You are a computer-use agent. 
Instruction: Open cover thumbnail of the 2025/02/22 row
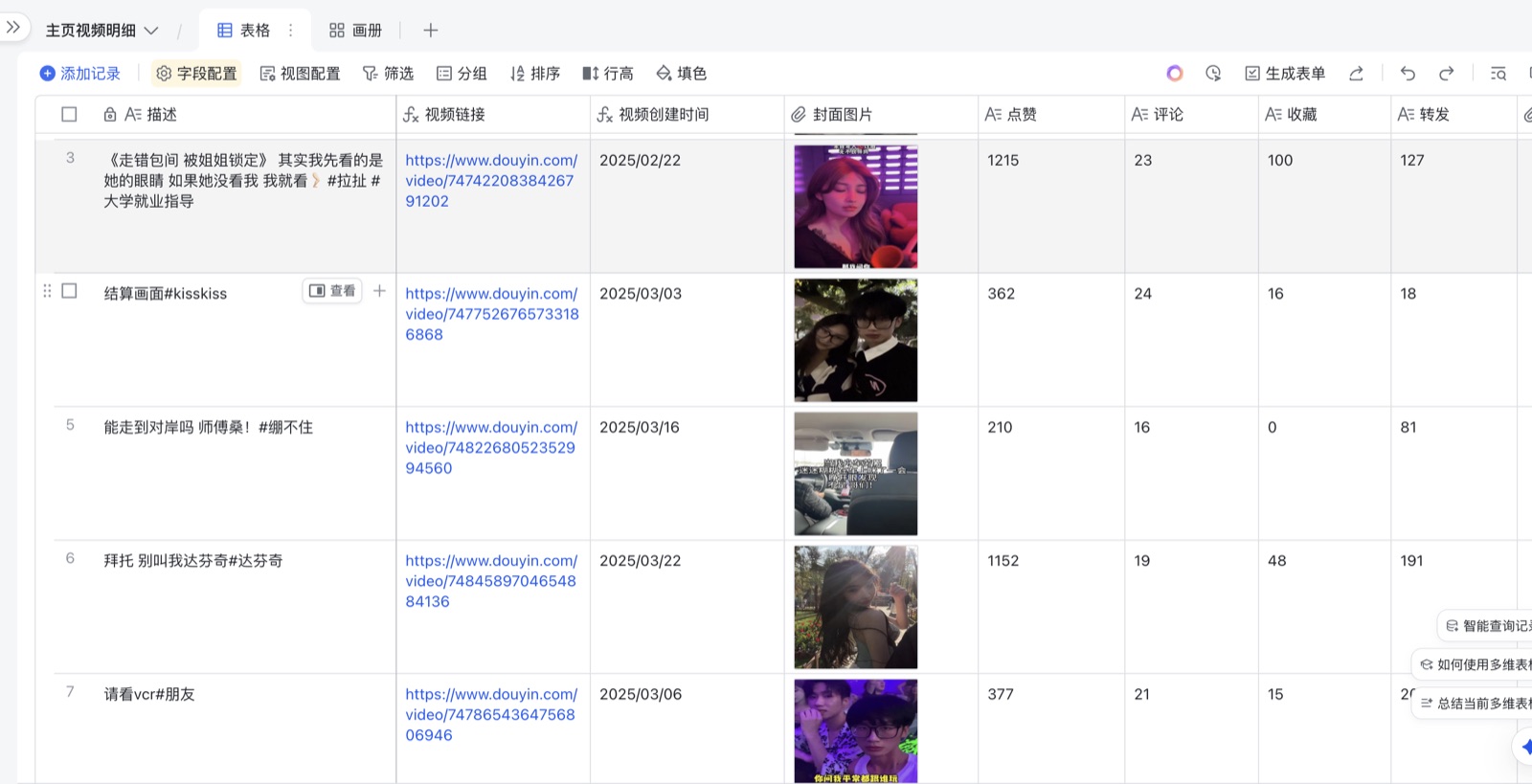856,207
